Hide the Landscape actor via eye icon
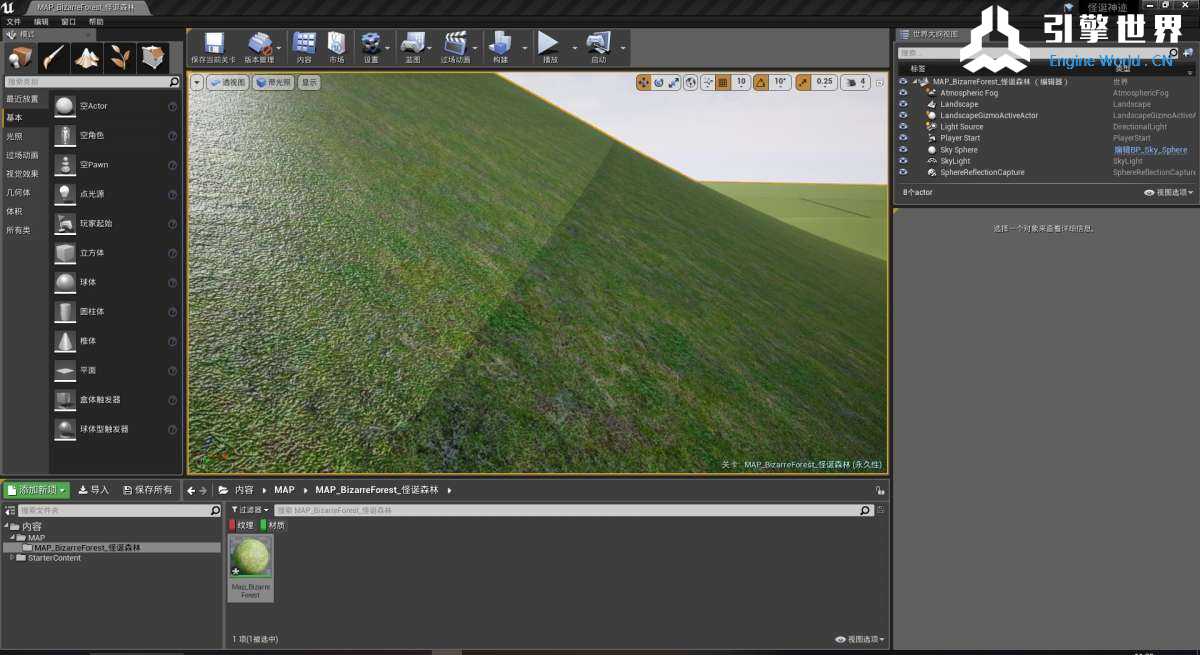 (x=903, y=104)
